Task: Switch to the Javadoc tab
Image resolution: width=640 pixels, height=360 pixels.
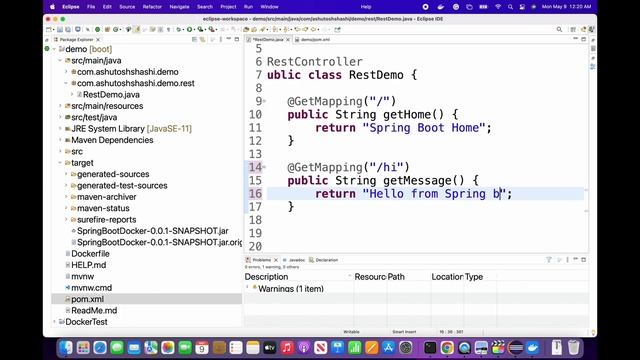Action: pyautogui.click(x=294, y=260)
